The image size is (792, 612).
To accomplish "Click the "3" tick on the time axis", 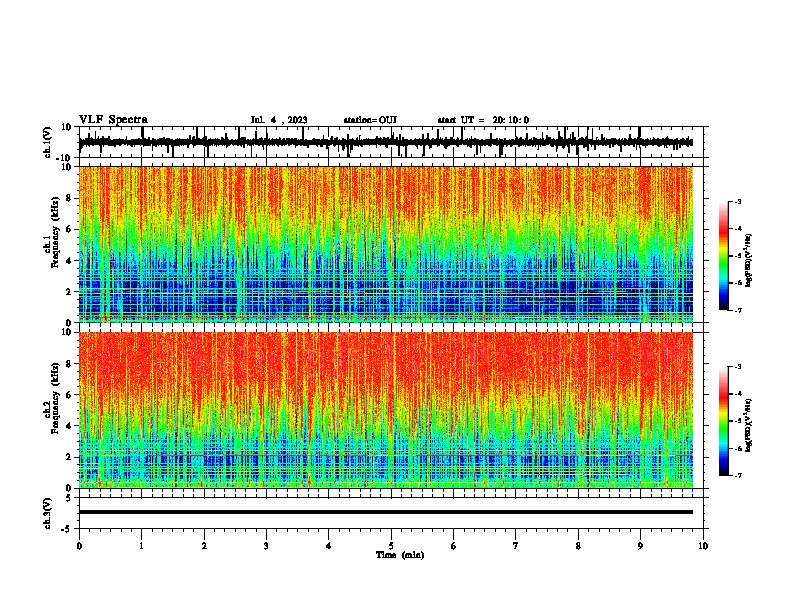I will click(x=266, y=546).
